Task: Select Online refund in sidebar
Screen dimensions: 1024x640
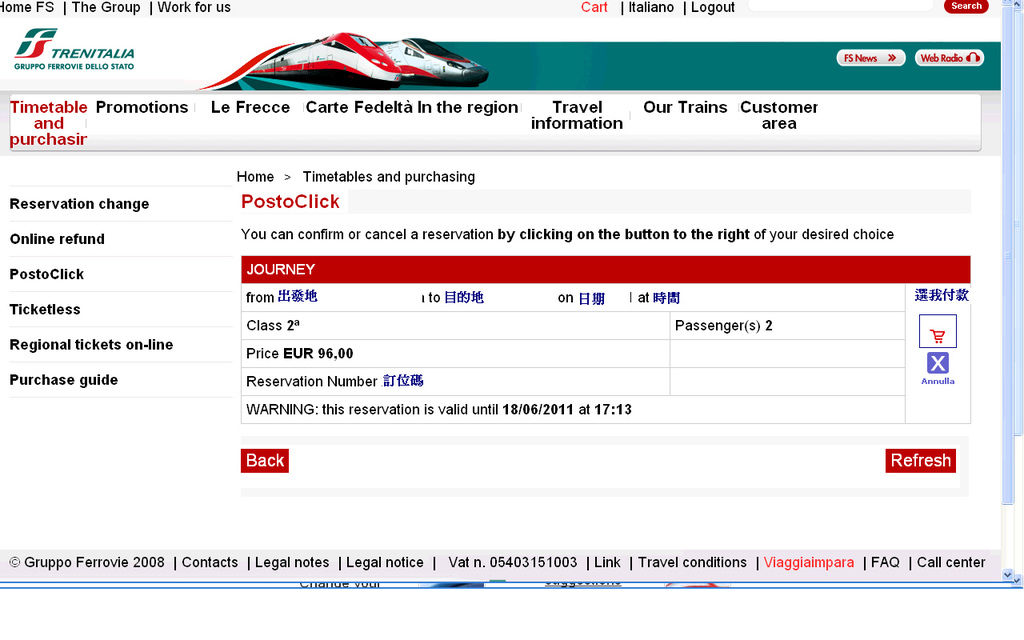Action: [x=57, y=239]
